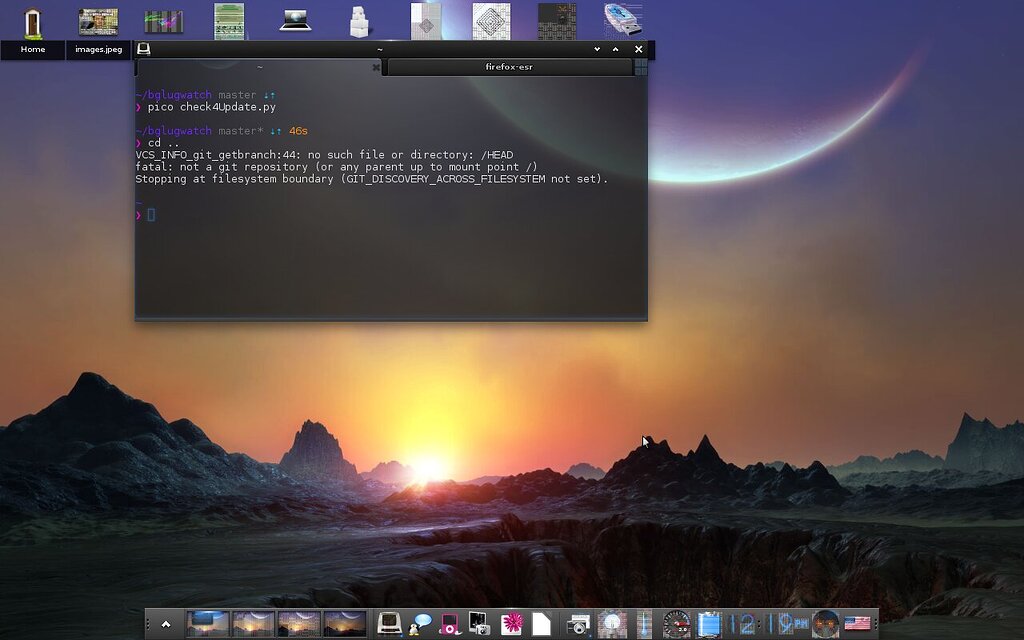The height and width of the screenshot is (640, 1024).
Task: Shade the terminal window with the up chevron
Action: 615,48
